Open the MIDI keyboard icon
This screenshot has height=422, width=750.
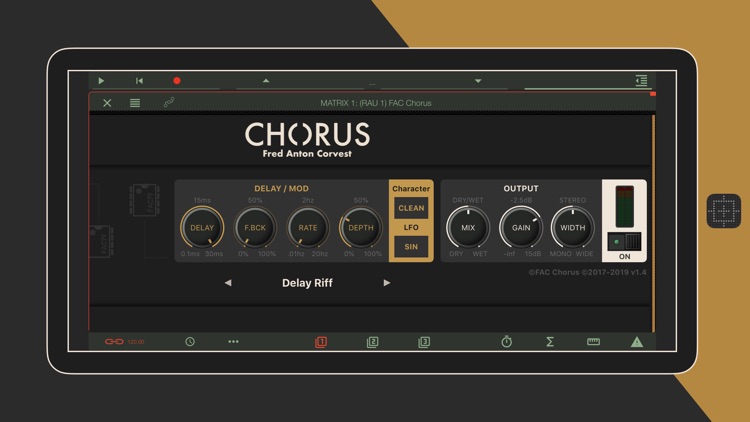(593, 342)
